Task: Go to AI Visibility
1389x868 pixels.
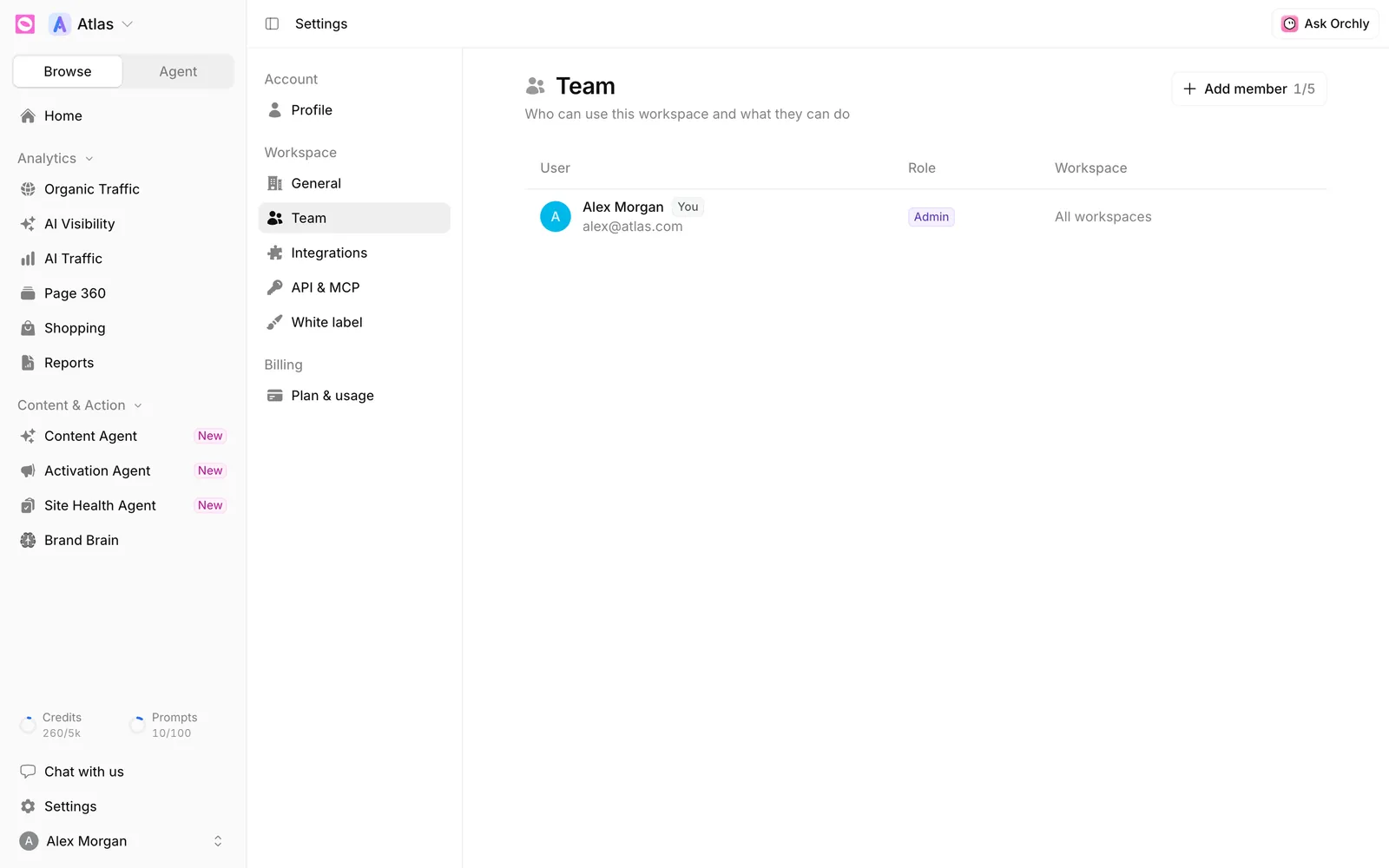Action: (123, 224)
